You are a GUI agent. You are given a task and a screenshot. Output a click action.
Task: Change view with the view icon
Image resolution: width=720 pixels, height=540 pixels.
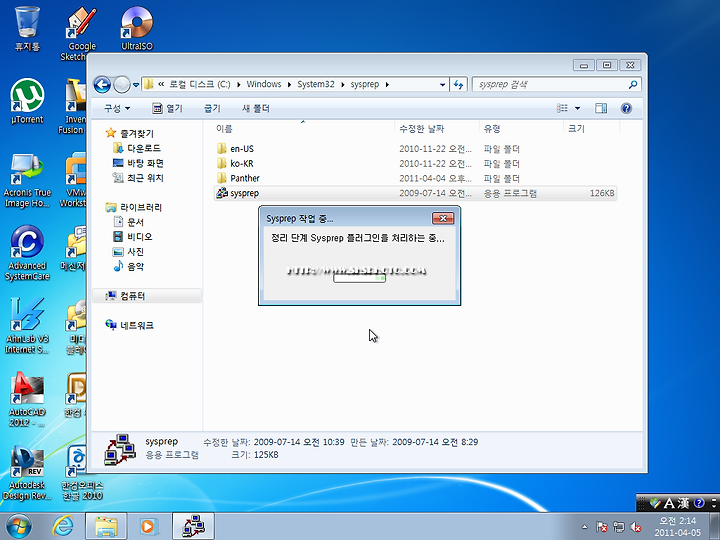(562, 108)
